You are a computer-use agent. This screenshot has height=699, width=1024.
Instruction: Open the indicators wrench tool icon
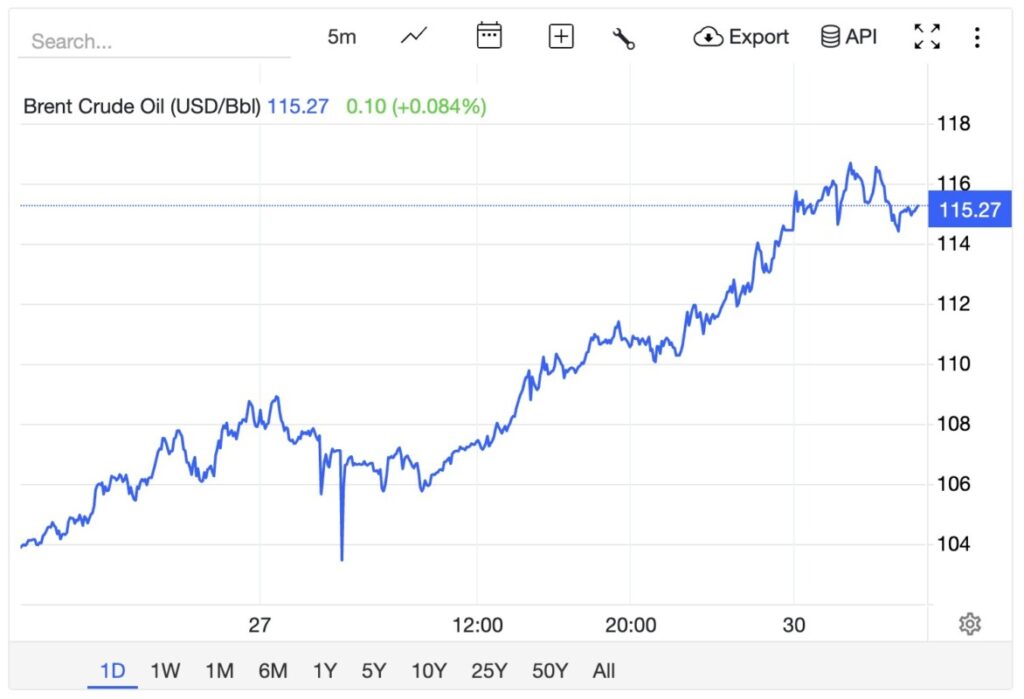[x=622, y=36]
